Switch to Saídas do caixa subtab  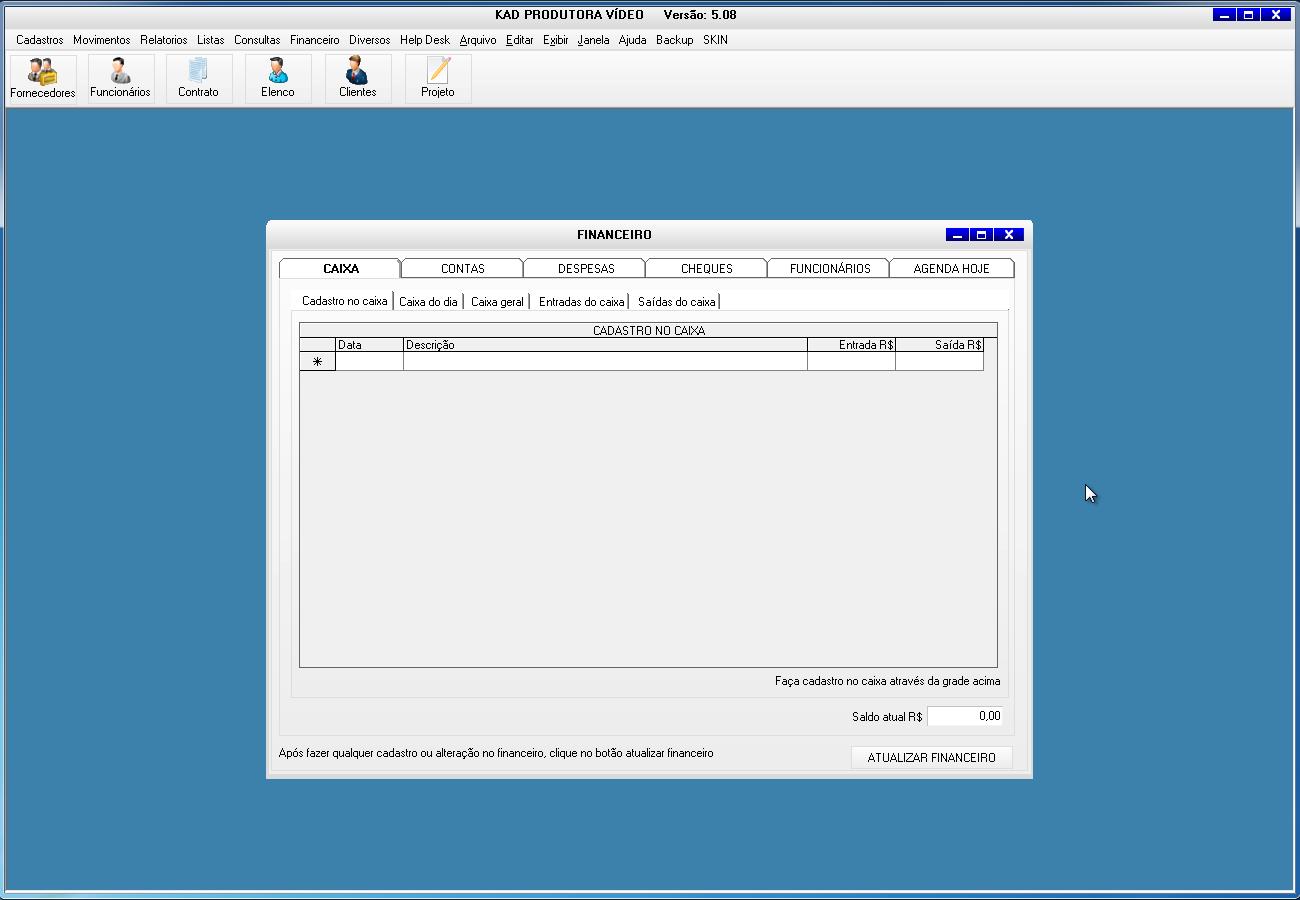[x=677, y=301]
